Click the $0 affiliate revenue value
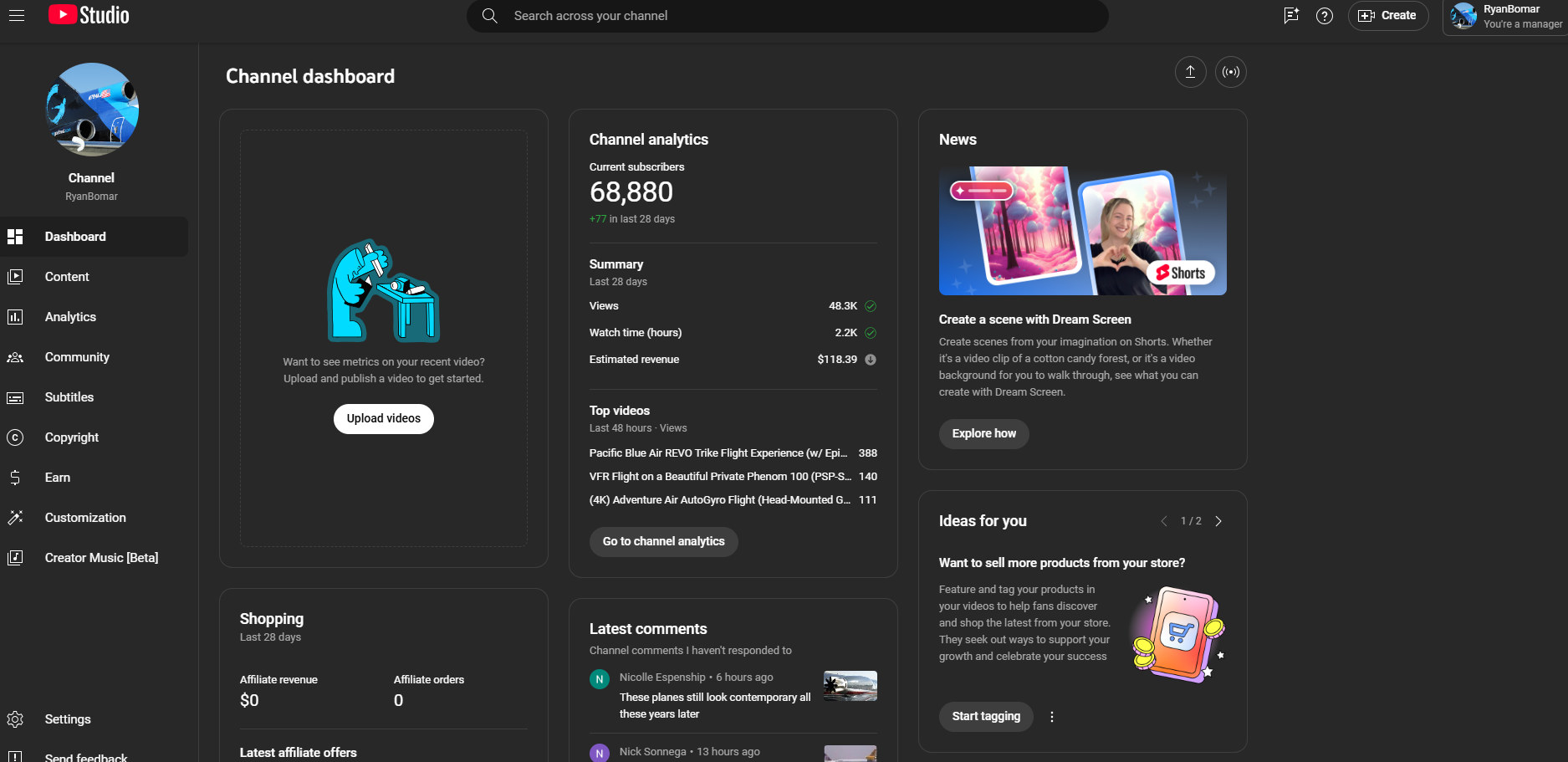Image resolution: width=1568 pixels, height=762 pixels. (249, 701)
